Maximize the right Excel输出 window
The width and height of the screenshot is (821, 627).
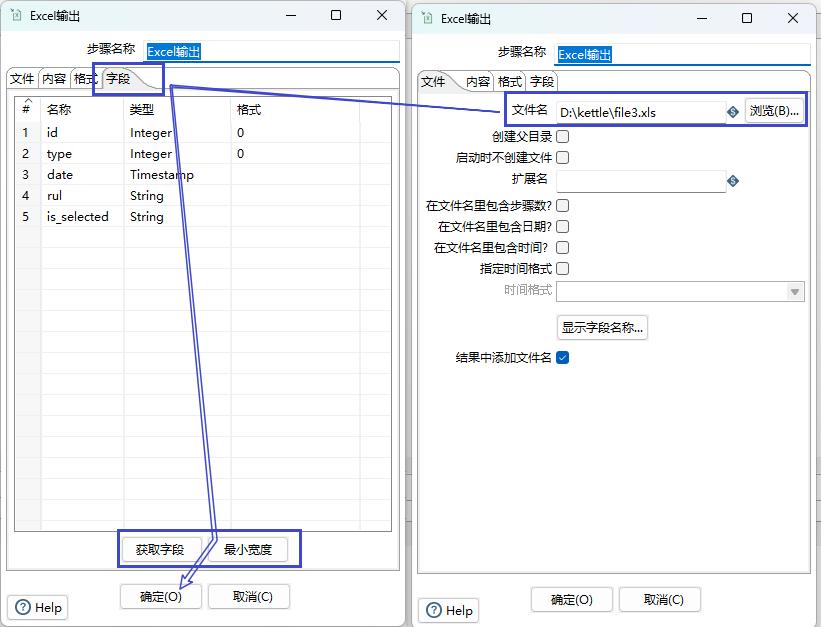pos(747,18)
